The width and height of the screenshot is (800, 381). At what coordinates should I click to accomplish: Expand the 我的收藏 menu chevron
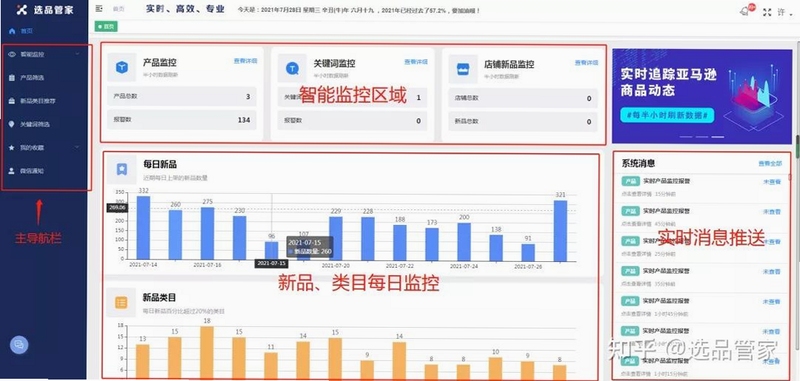click(77, 147)
